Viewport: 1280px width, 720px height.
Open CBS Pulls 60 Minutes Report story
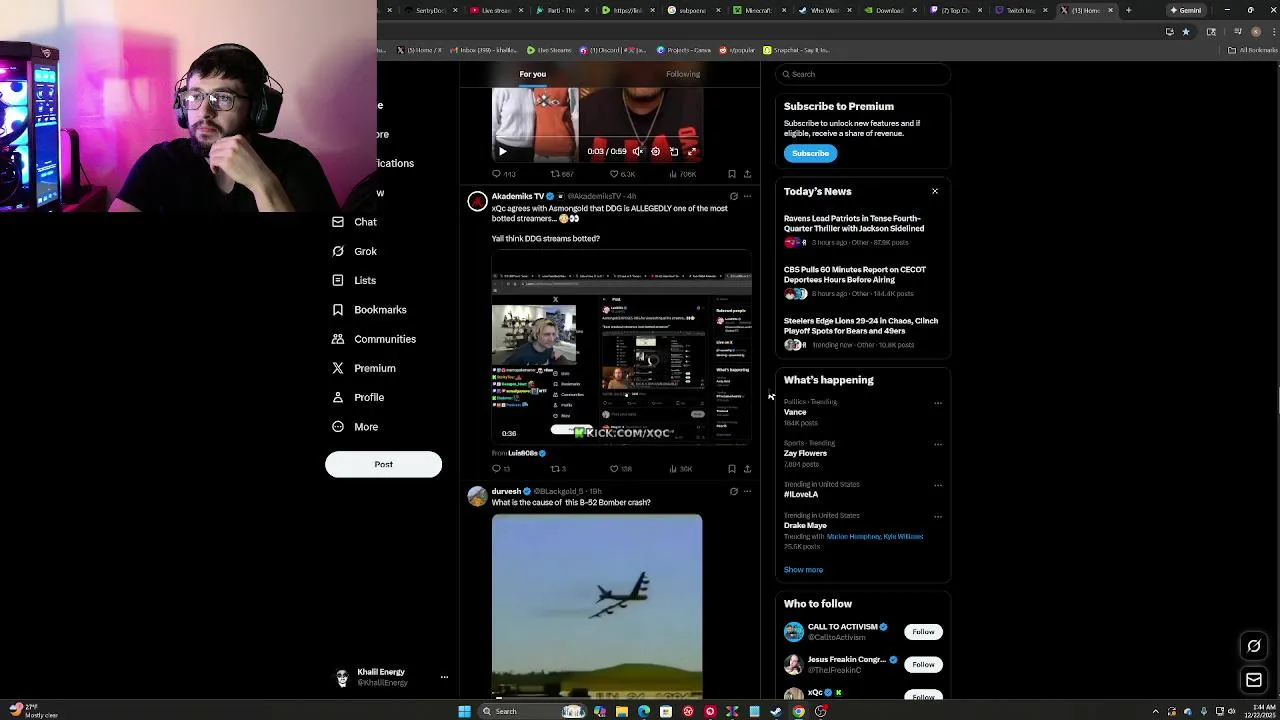[x=862, y=281]
